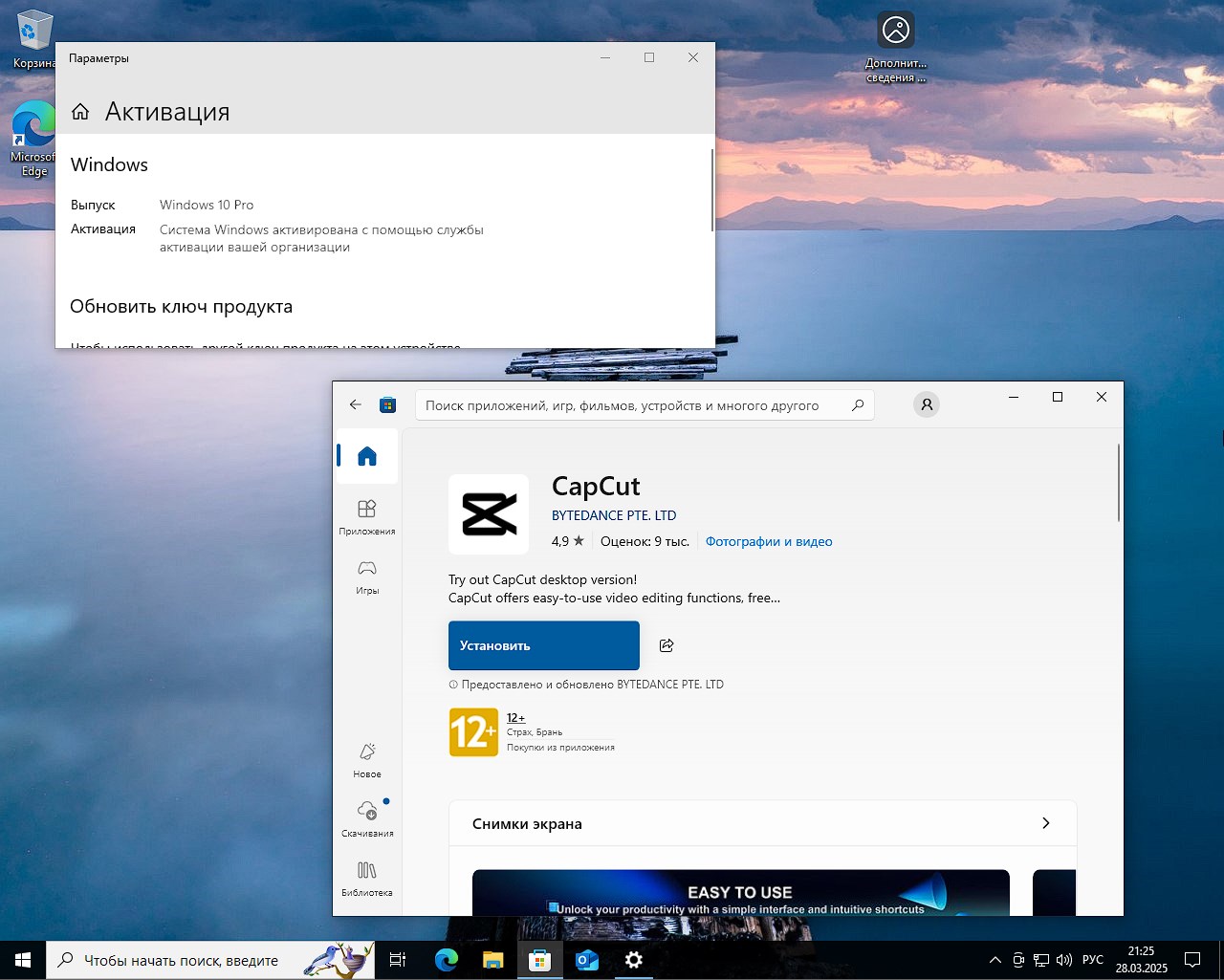Minimize the Microsoft Store window
The width and height of the screenshot is (1224, 980).
coord(1014,397)
